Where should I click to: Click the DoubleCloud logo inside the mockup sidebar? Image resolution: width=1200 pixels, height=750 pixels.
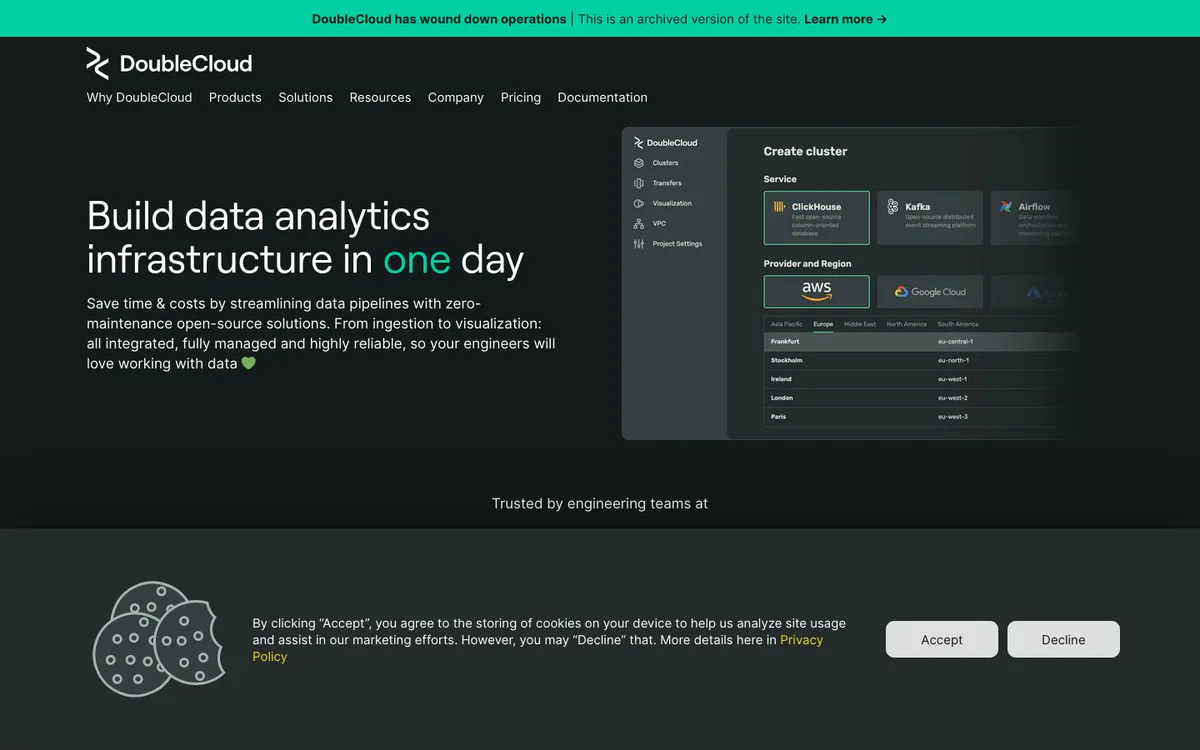[x=666, y=143]
